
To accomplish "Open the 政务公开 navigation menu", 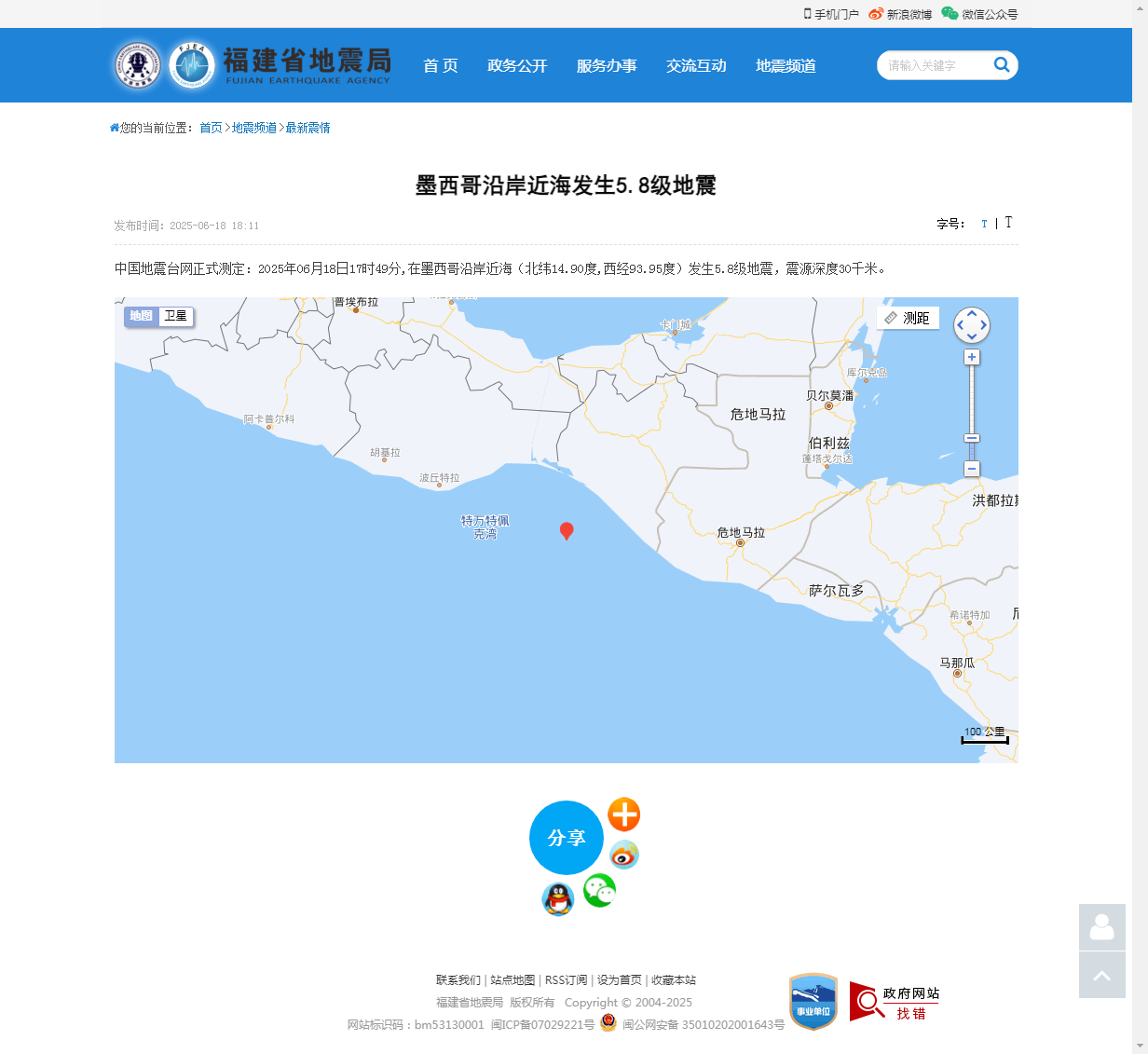I will 517,66.
